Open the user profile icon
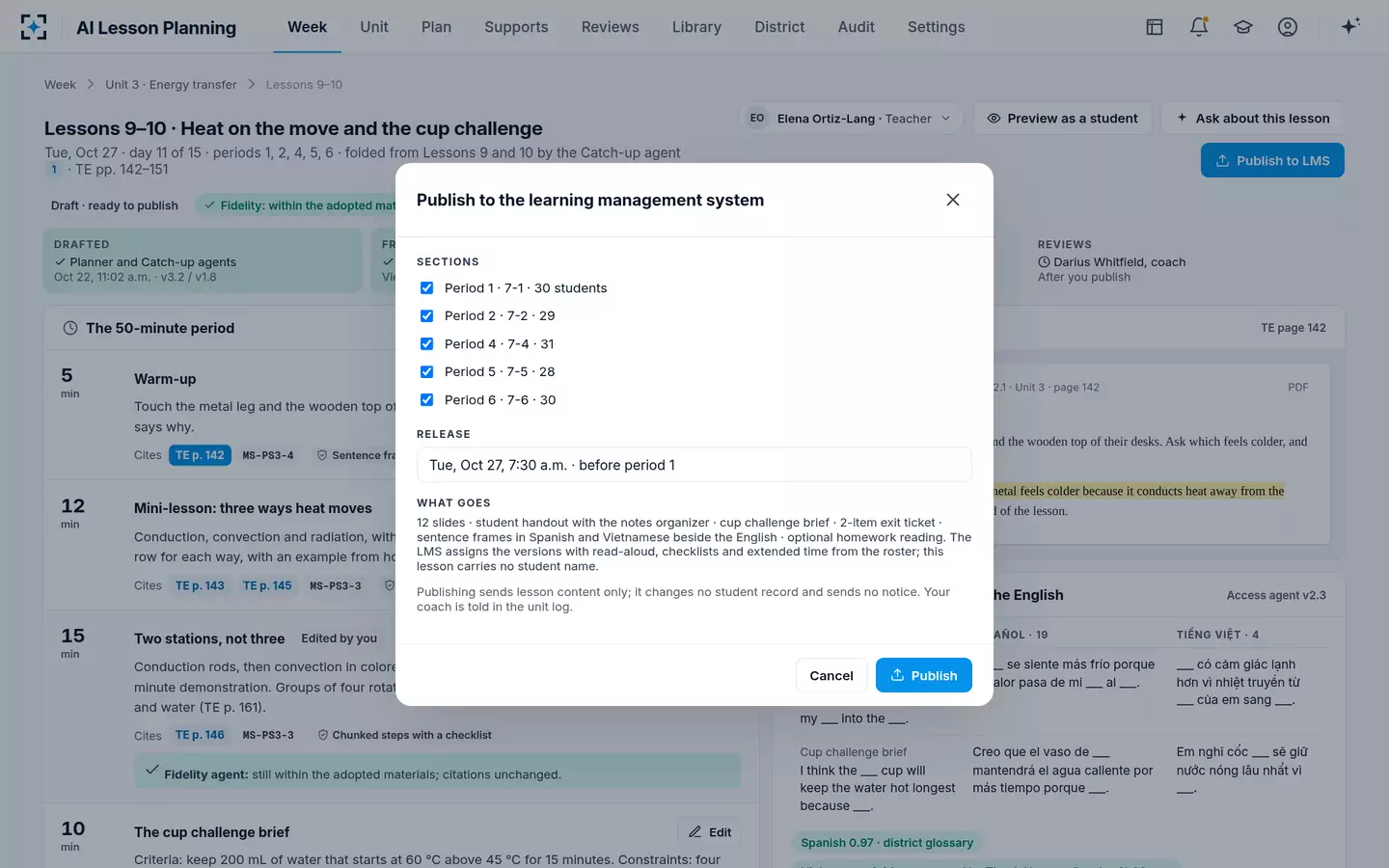 (1288, 27)
